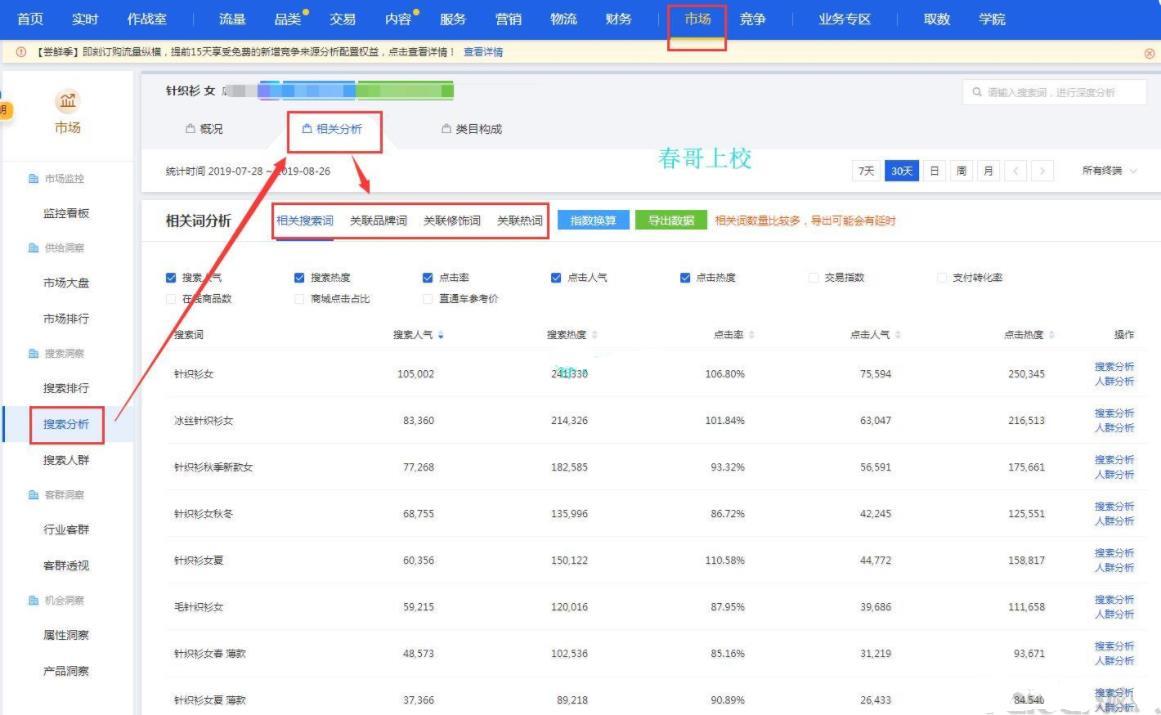Viewport: 1161px width, 715px height.
Task: Enable the 交易指数 checkbox
Action: click(x=814, y=278)
